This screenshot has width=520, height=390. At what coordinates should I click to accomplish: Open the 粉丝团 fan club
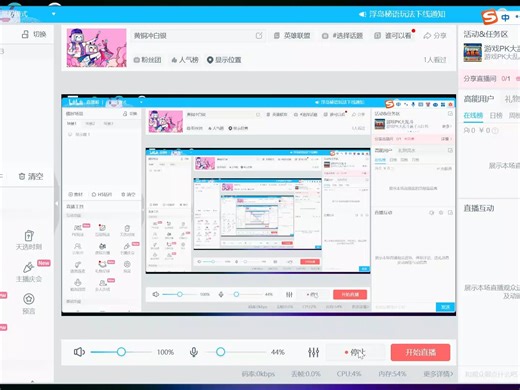[147, 60]
